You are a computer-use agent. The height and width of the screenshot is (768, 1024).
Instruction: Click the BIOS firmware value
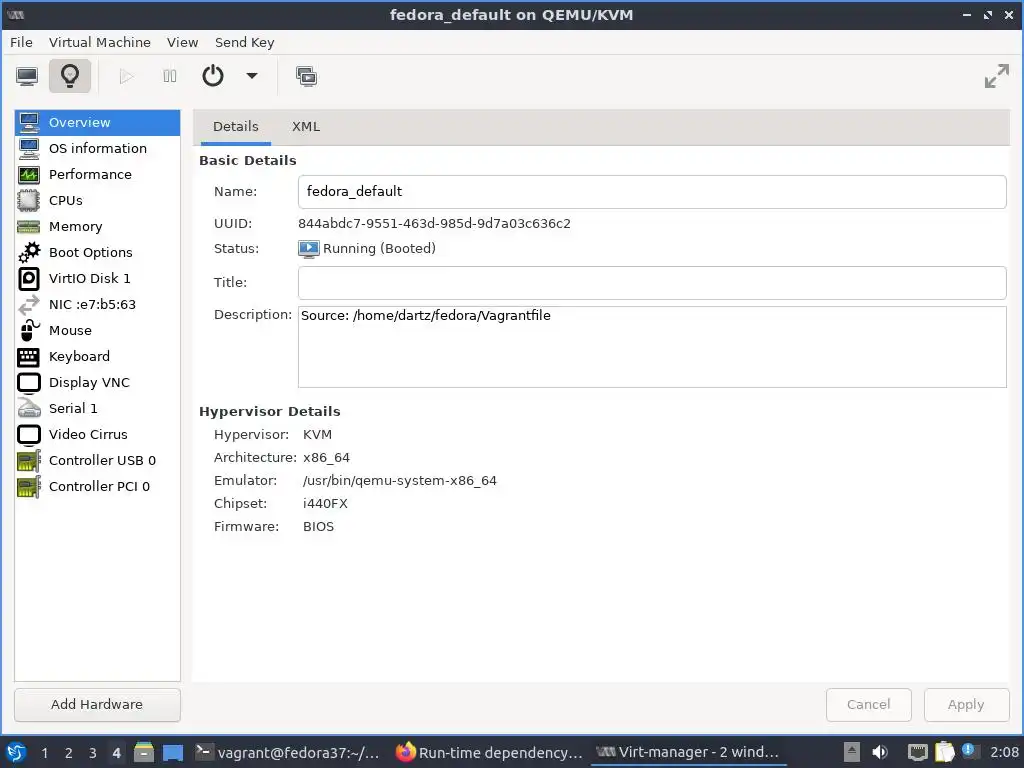pyautogui.click(x=318, y=526)
